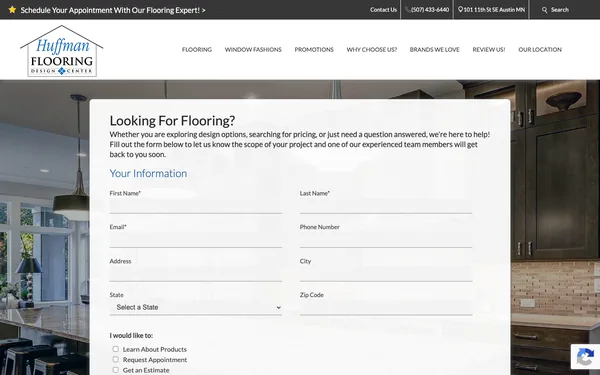Open the Window Fashions menu

[x=253, y=49]
